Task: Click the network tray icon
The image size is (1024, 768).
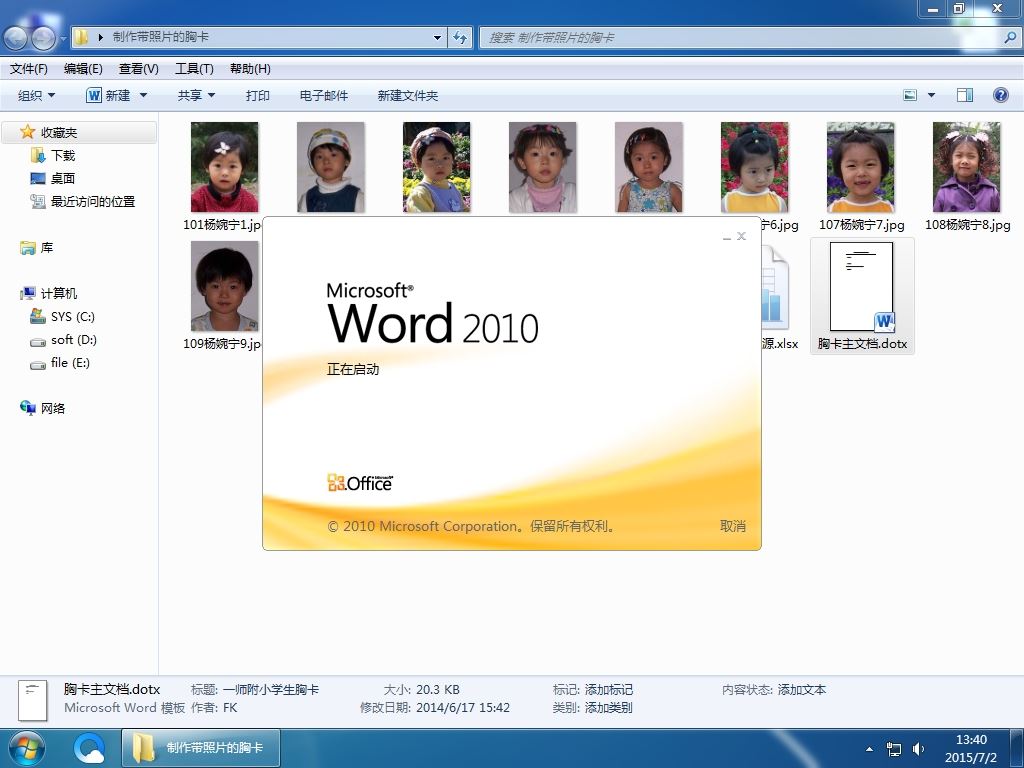Action: click(x=893, y=749)
